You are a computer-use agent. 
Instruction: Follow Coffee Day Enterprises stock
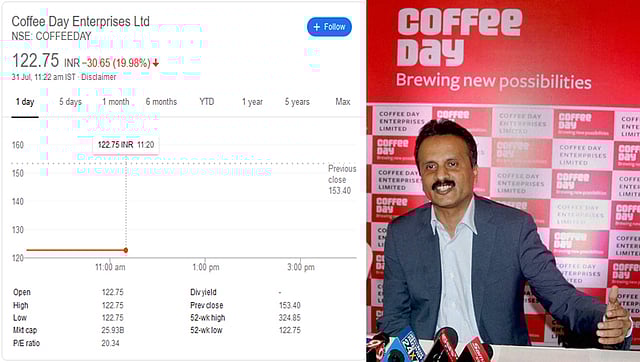click(x=329, y=27)
